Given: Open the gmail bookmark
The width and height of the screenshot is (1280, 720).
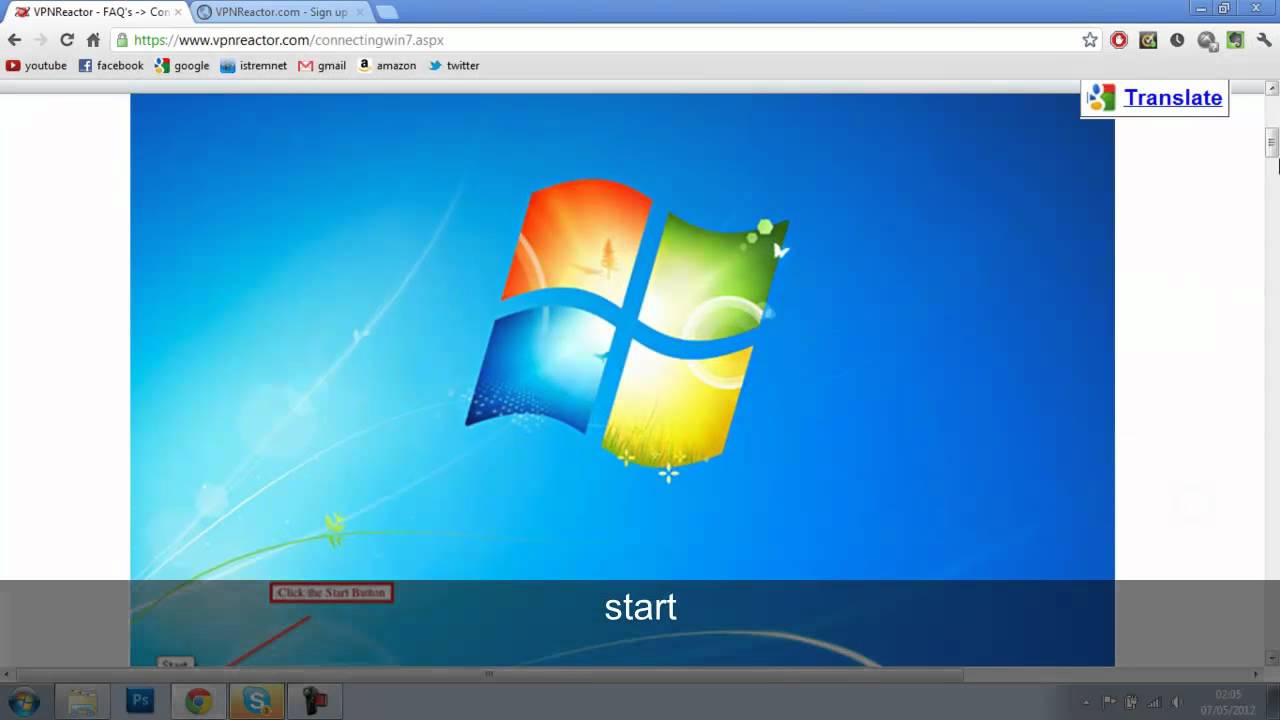Looking at the screenshot, I should pos(322,66).
